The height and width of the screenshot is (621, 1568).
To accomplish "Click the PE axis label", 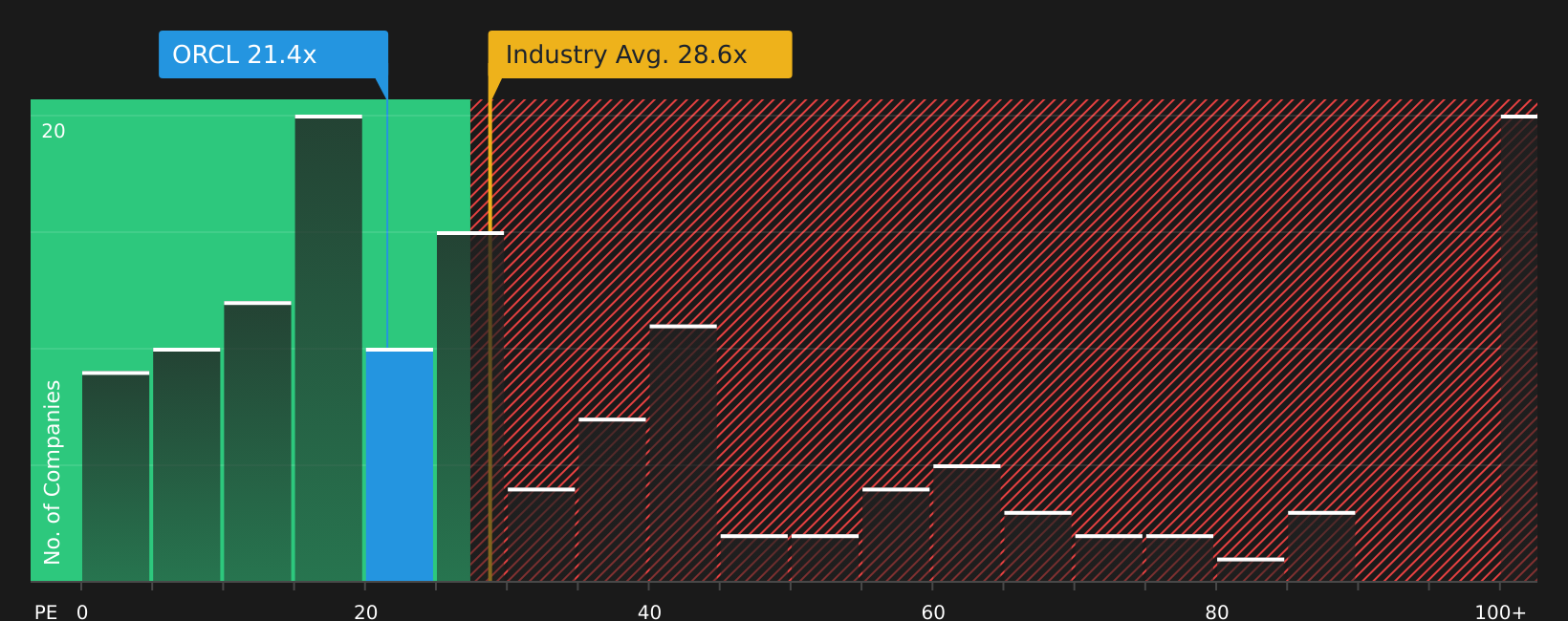I will [46, 612].
